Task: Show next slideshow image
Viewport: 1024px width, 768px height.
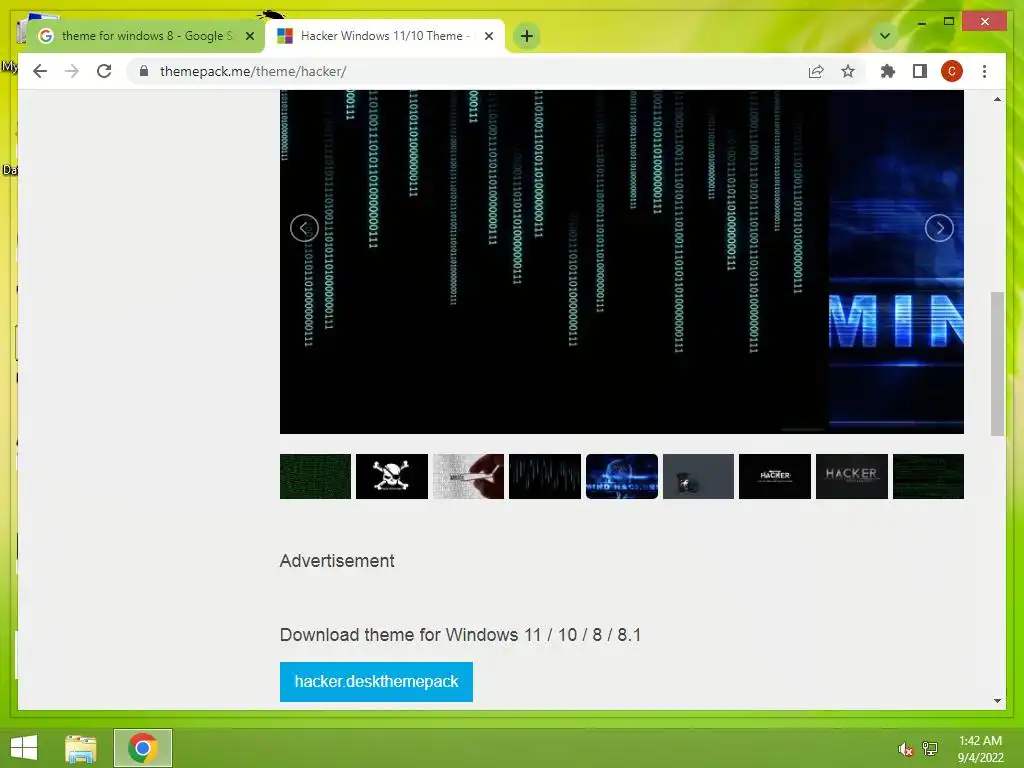Action: (939, 228)
